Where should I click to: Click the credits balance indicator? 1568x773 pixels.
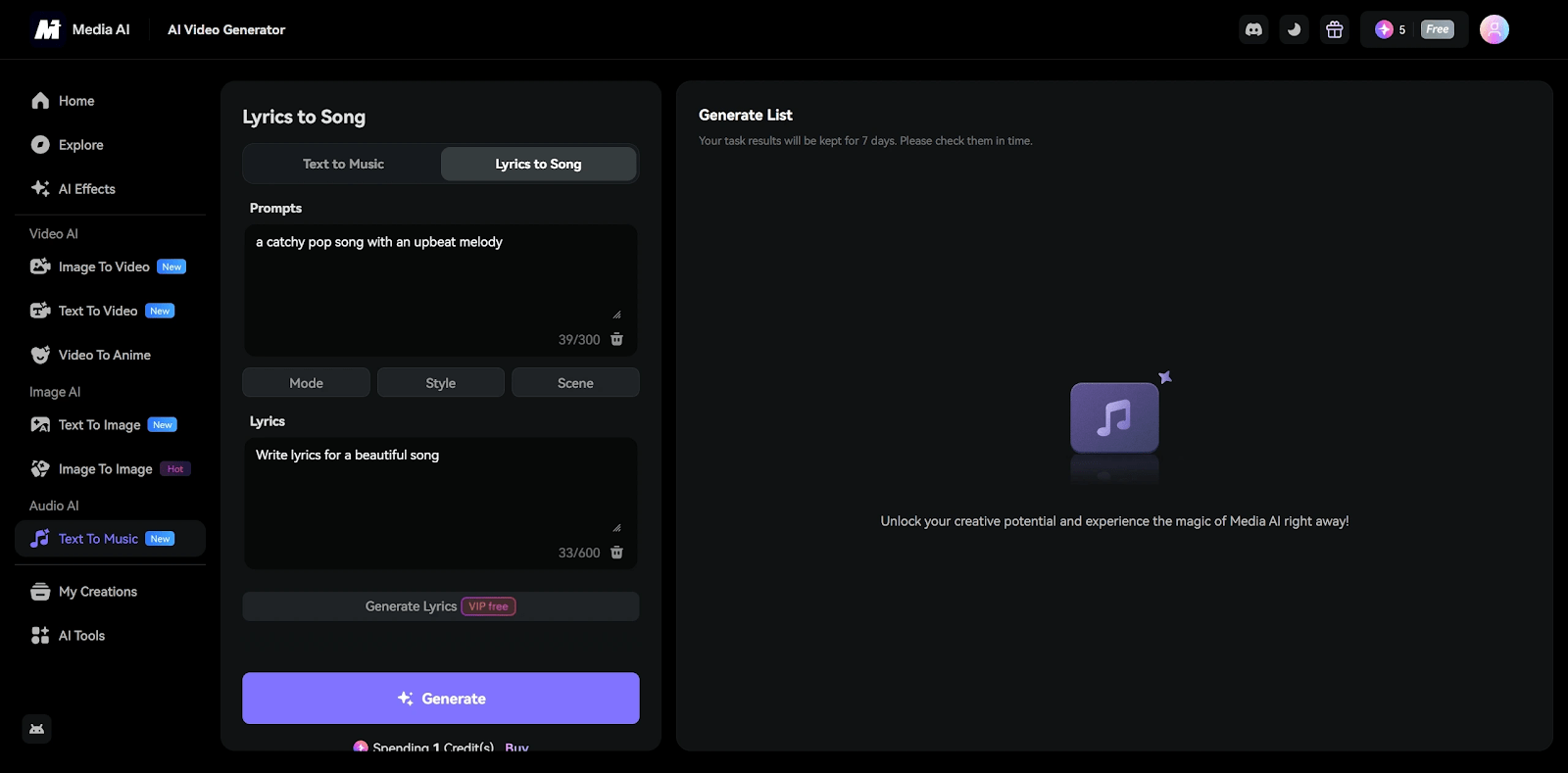click(x=1391, y=29)
